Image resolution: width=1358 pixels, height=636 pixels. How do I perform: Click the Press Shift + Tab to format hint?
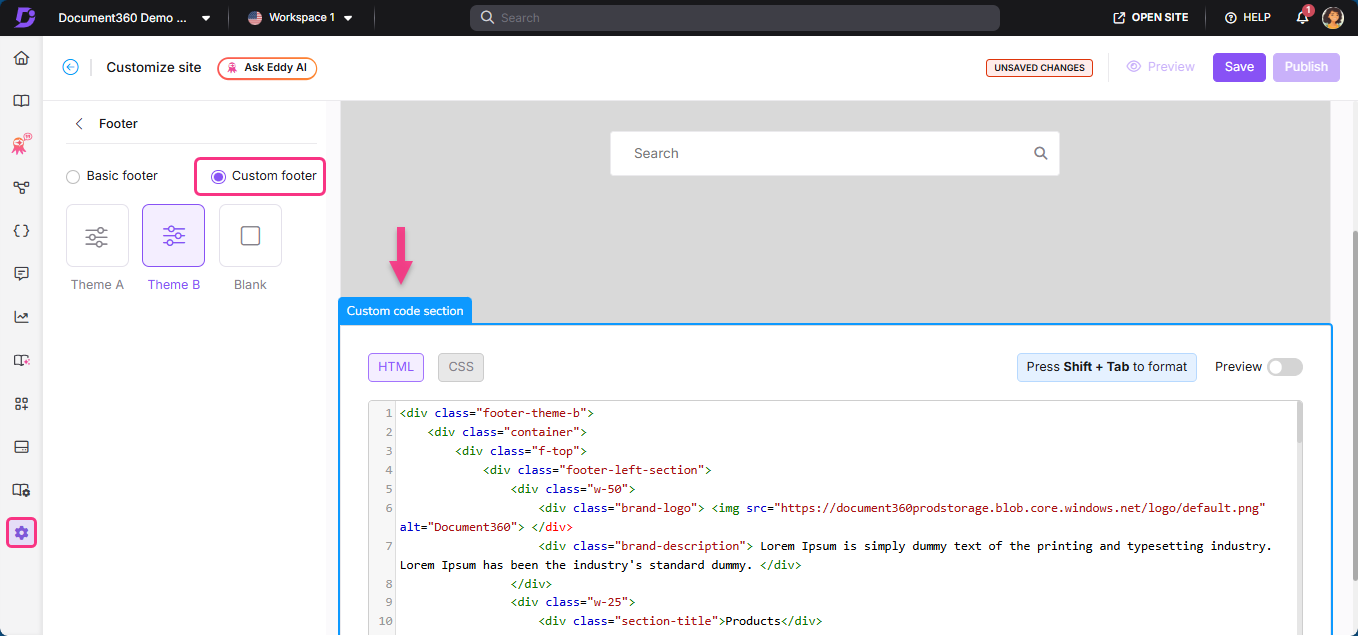[x=1107, y=367]
